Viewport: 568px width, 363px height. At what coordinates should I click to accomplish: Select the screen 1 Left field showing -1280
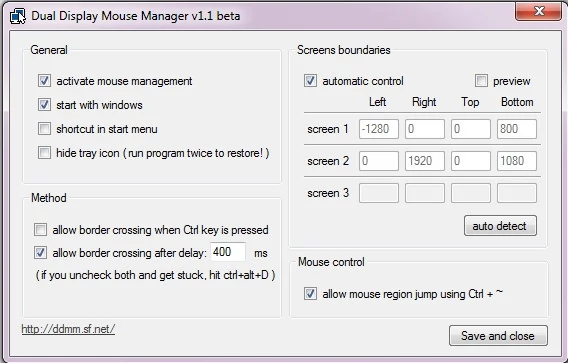(379, 129)
